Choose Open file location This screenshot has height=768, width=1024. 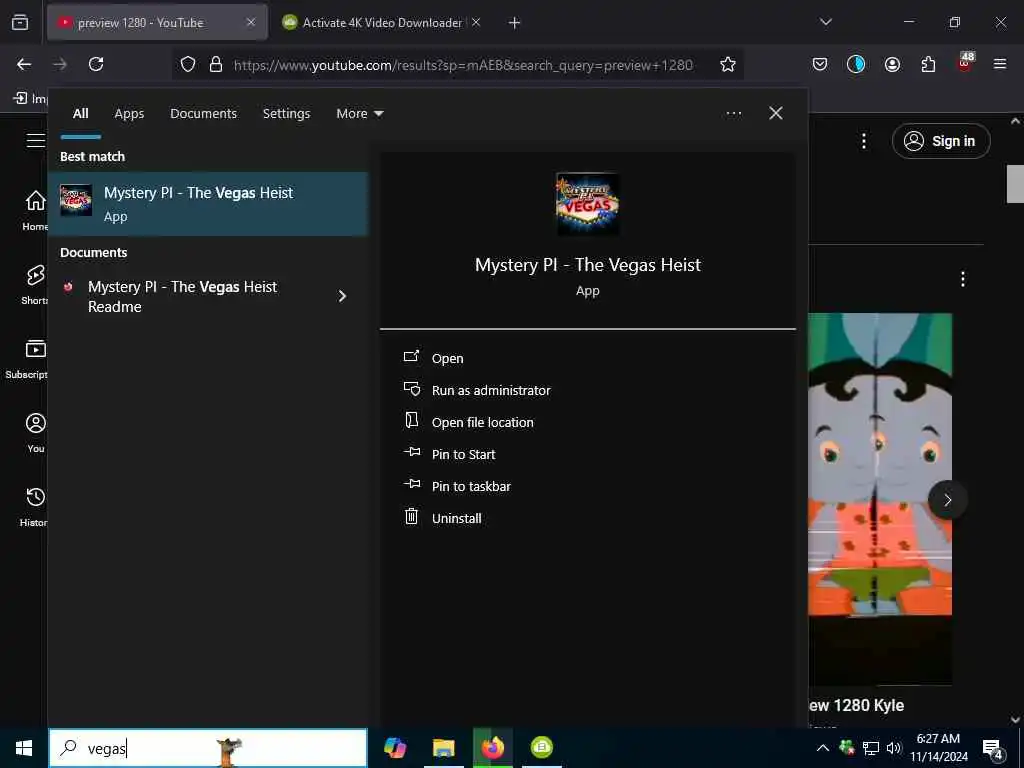[482, 423]
